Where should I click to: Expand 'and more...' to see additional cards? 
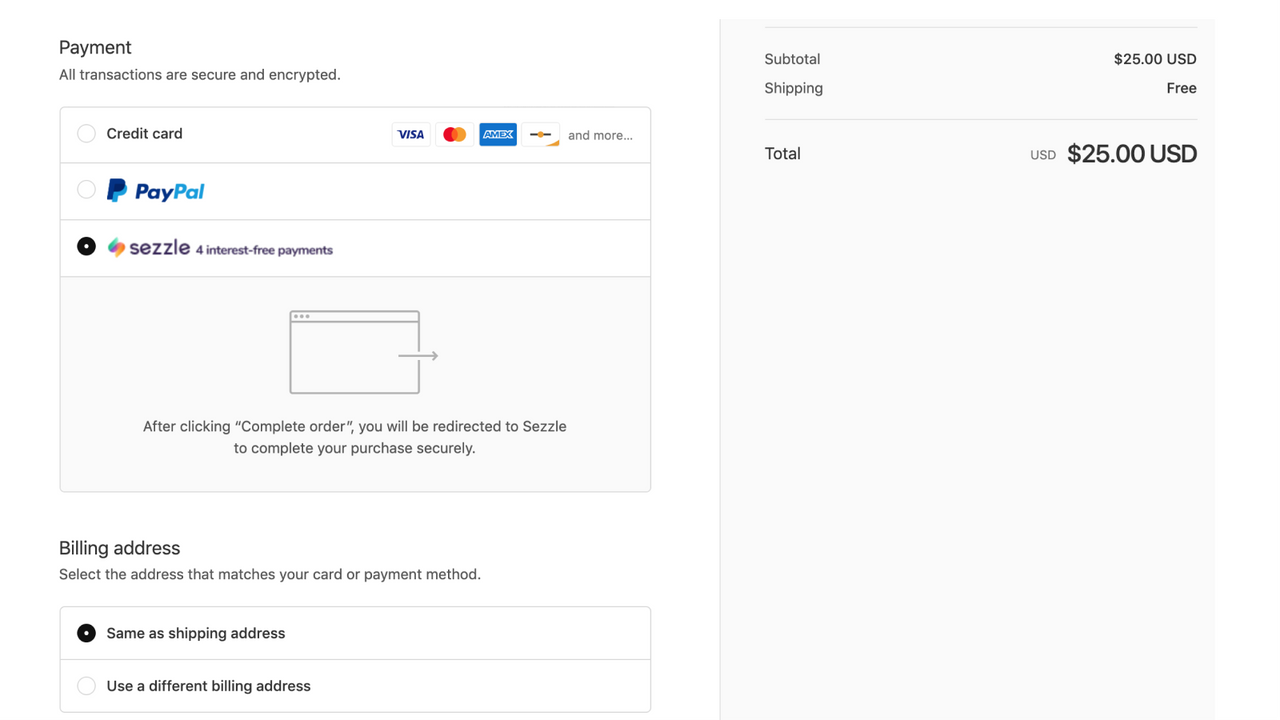600,135
